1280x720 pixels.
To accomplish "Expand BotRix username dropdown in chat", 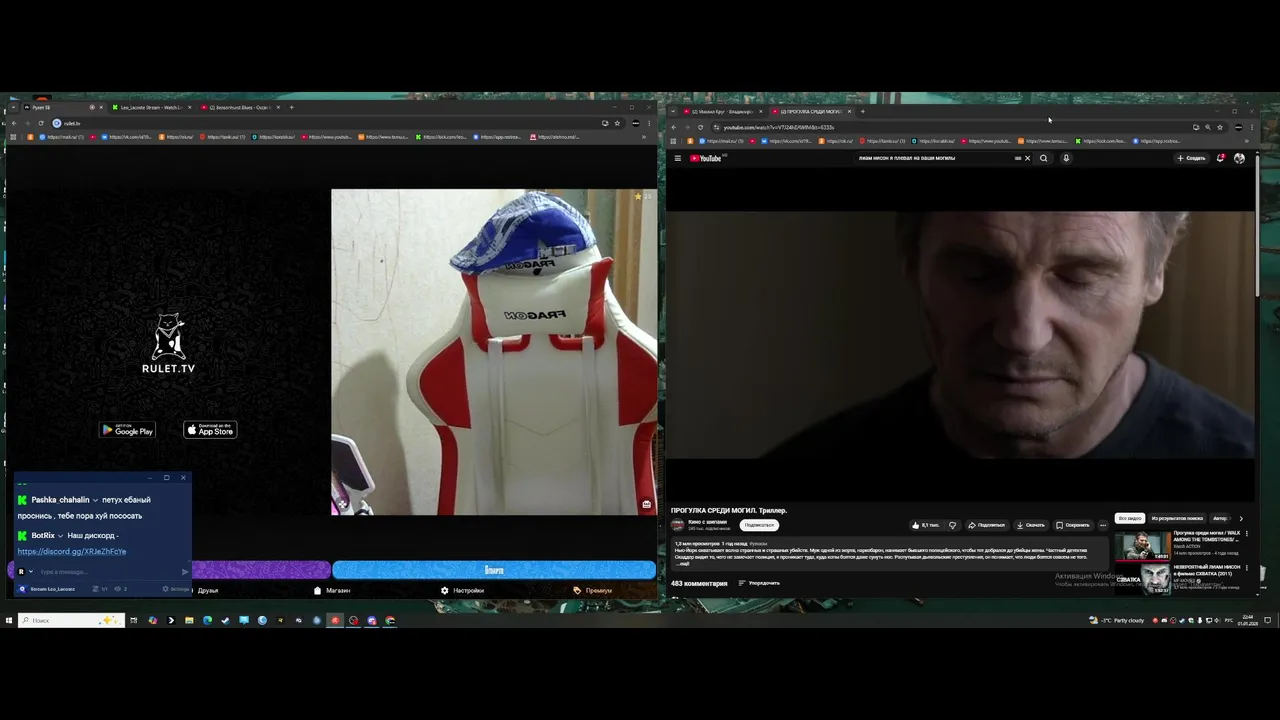I will 60,536.
